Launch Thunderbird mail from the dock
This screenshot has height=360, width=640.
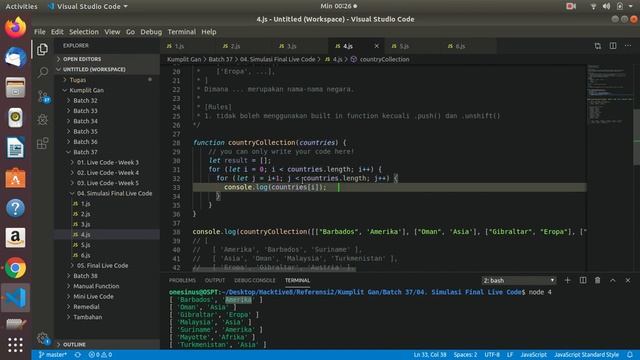coord(16,57)
